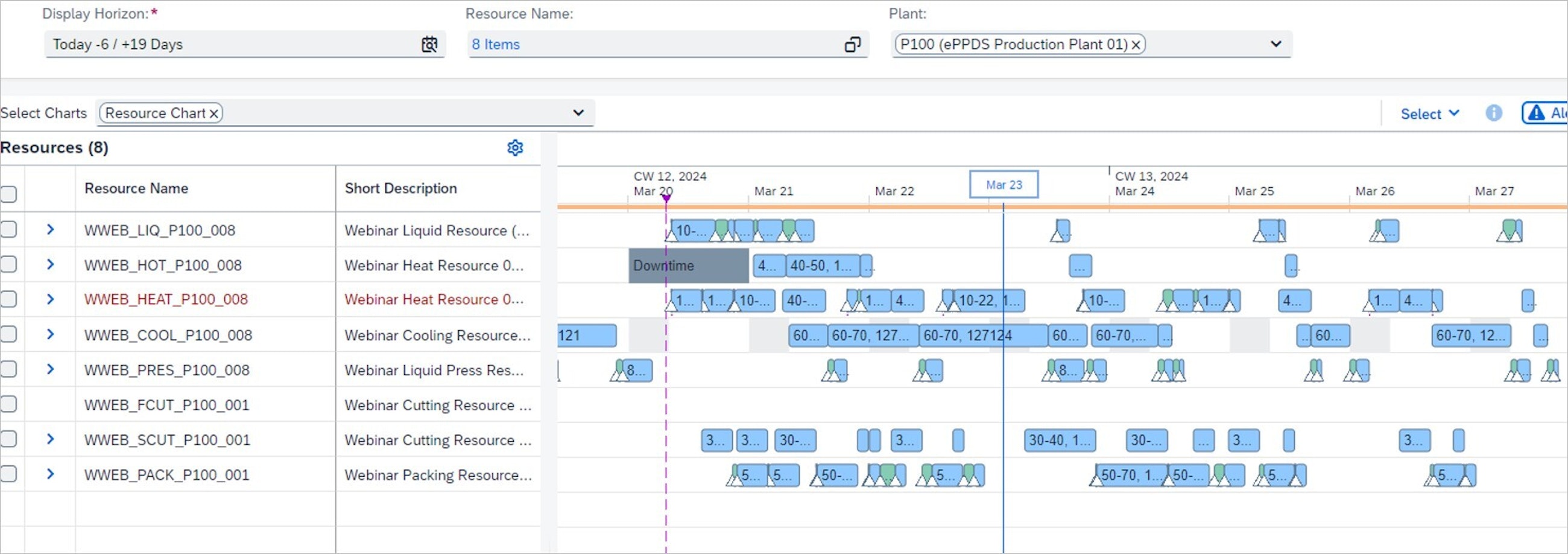Remove the Resource Chart token
1568x554 pixels.
[213, 114]
